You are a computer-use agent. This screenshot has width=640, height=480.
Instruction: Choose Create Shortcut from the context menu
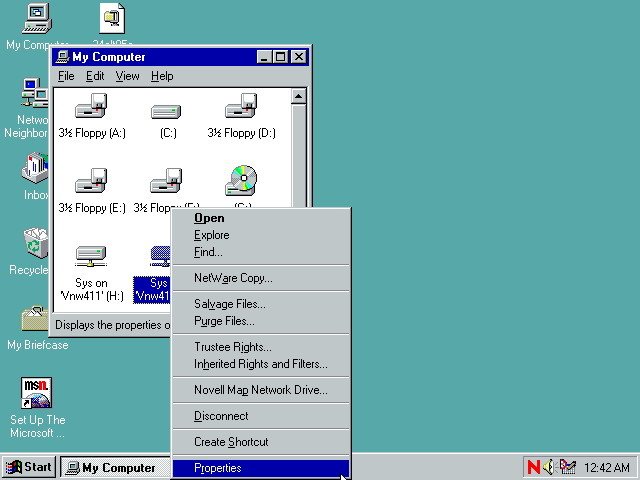261,442
